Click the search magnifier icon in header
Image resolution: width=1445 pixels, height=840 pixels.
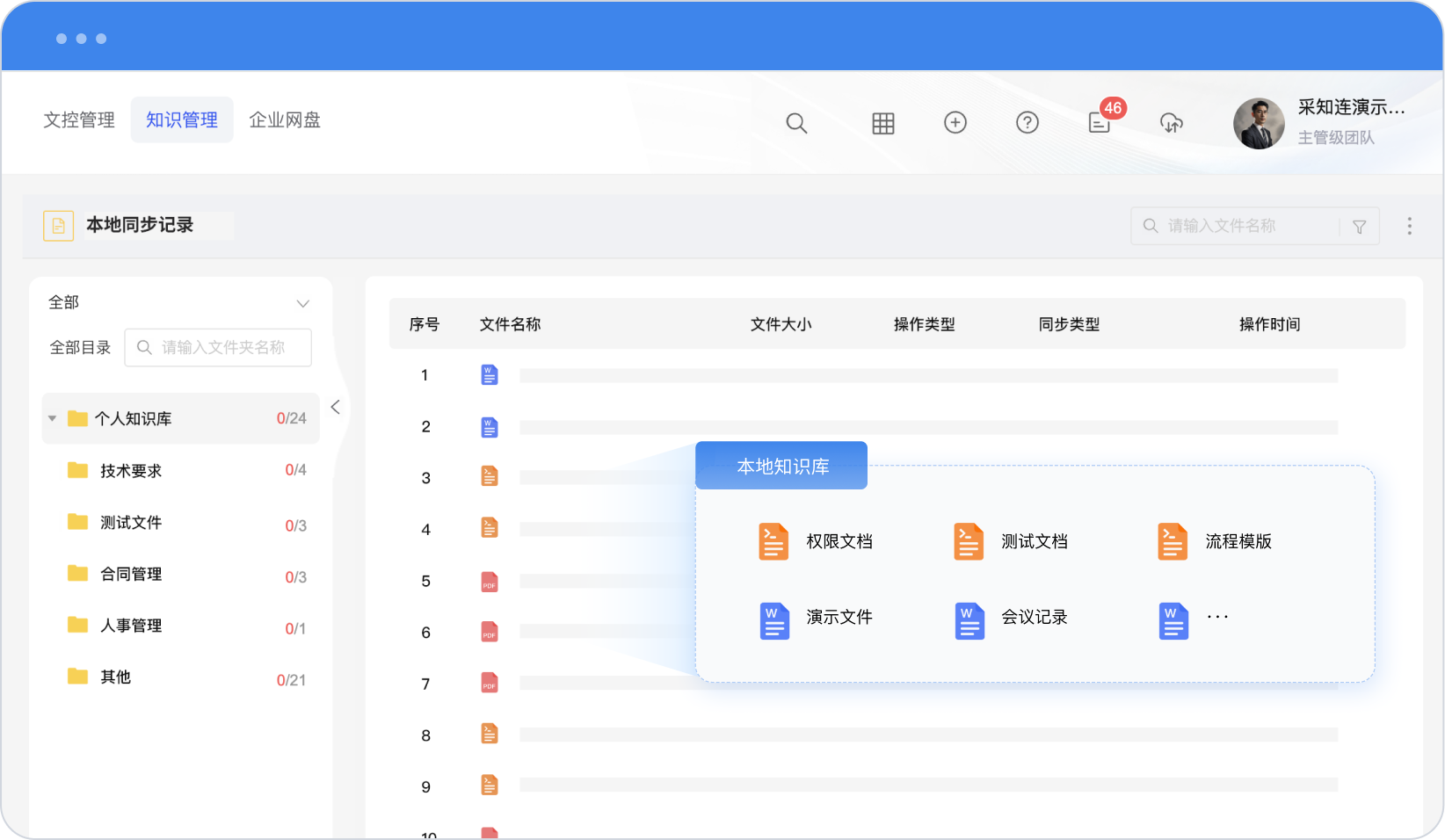(x=796, y=123)
